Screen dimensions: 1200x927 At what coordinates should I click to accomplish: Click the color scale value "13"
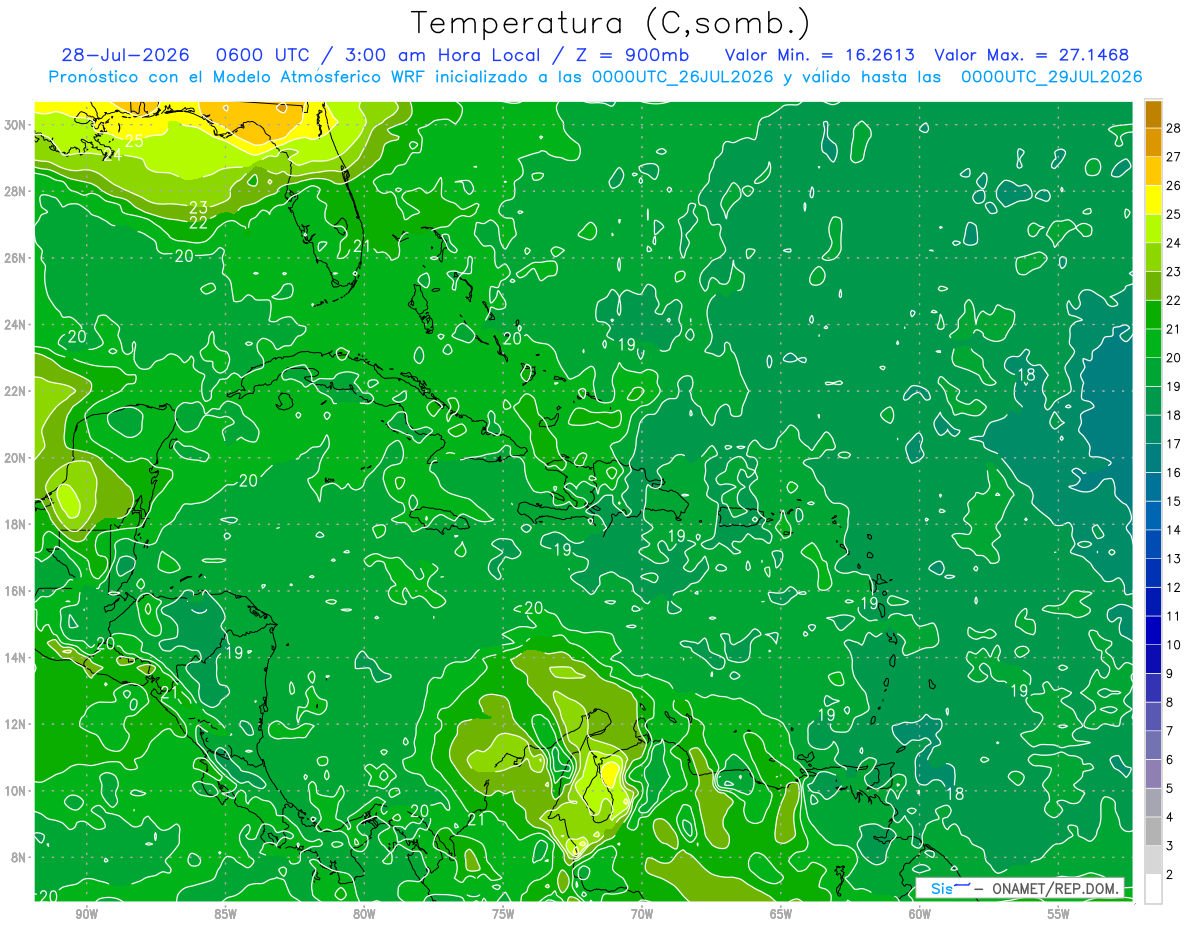(1174, 559)
